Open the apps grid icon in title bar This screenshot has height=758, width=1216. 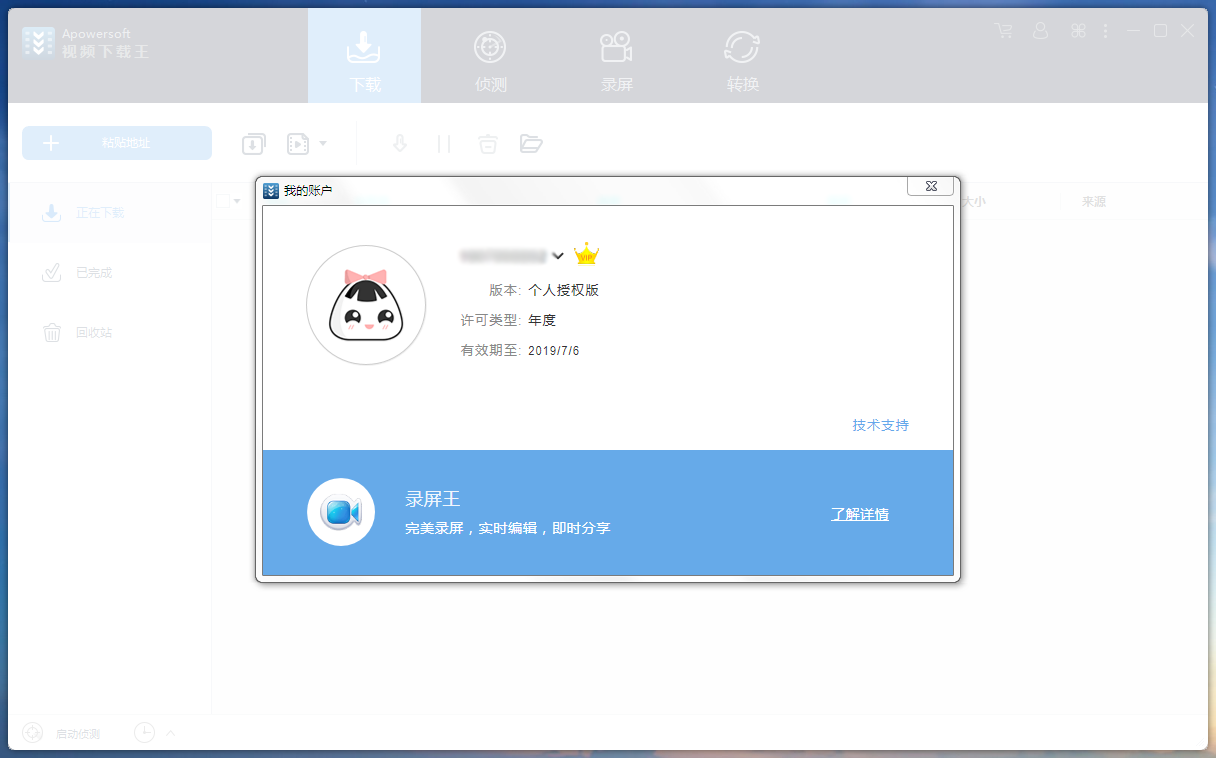click(1078, 31)
